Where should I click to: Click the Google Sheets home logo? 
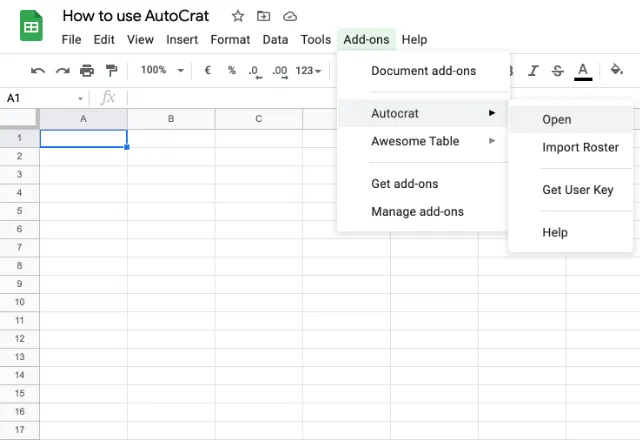pyautogui.click(x=31, y=26)
